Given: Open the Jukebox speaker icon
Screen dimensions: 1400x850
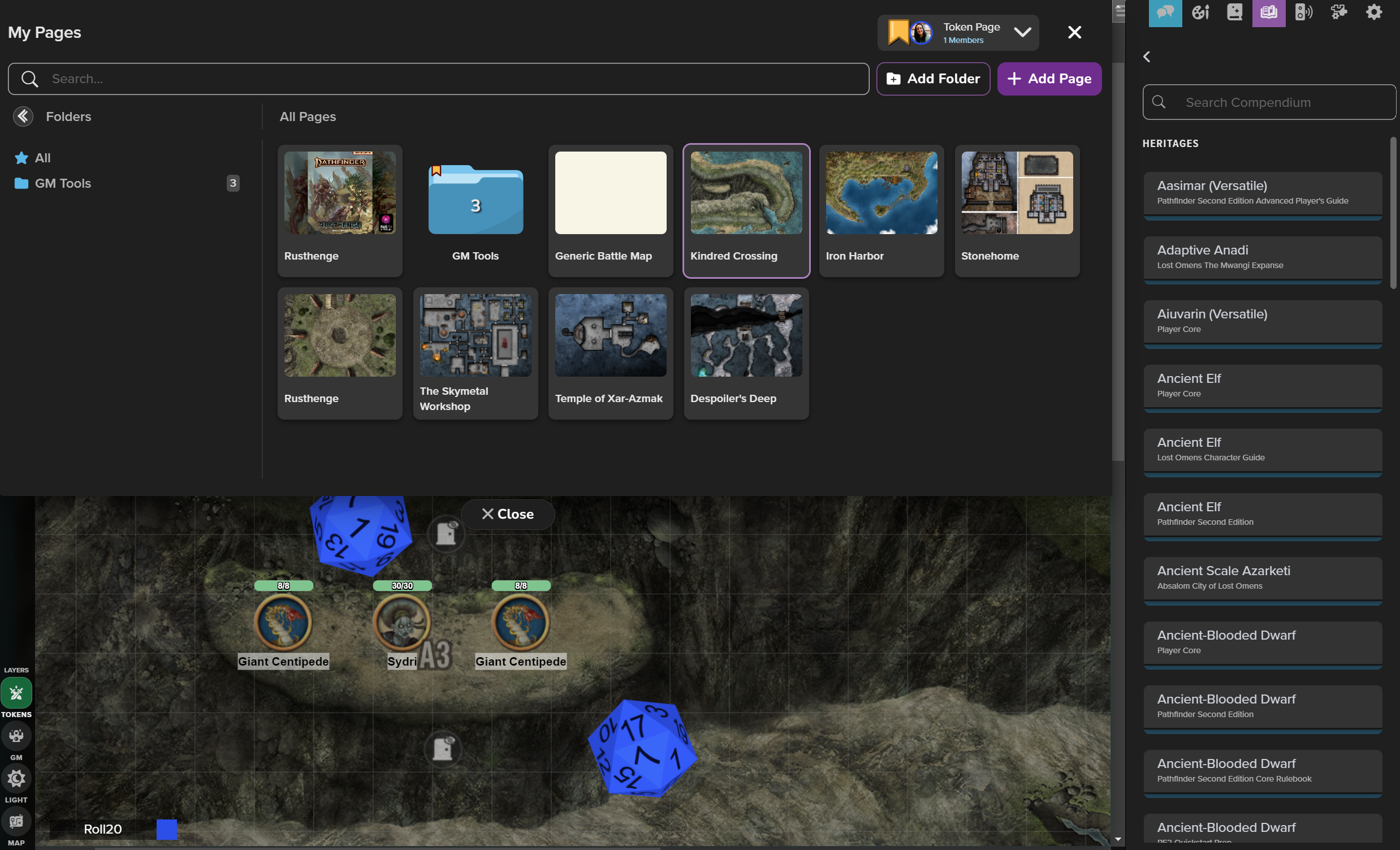Looking at the screenshot, I should tap(1303, 12).
